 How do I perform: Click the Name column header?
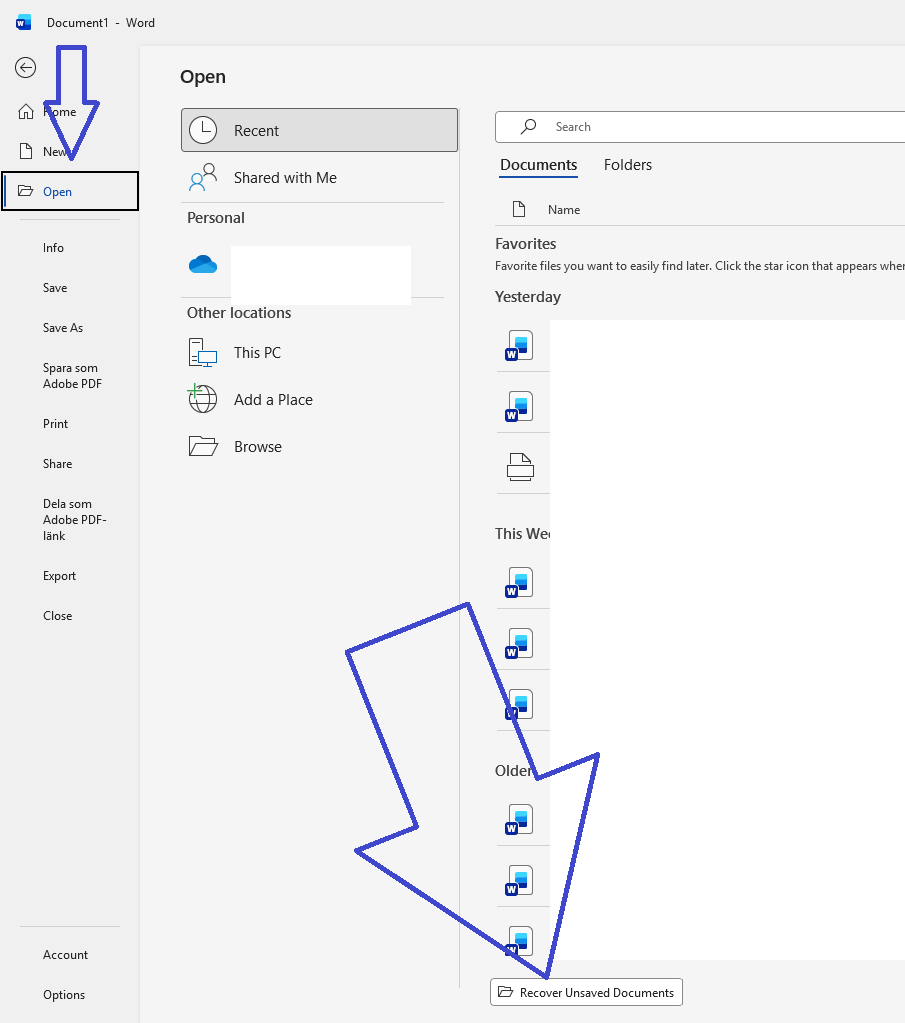pos(564,209)
